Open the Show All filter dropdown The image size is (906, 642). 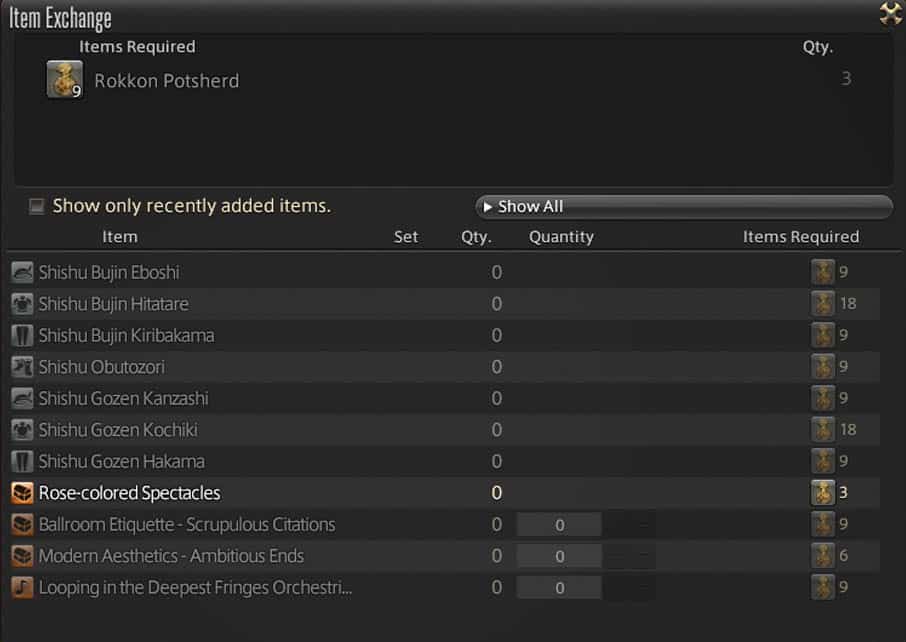click(683, 207)
